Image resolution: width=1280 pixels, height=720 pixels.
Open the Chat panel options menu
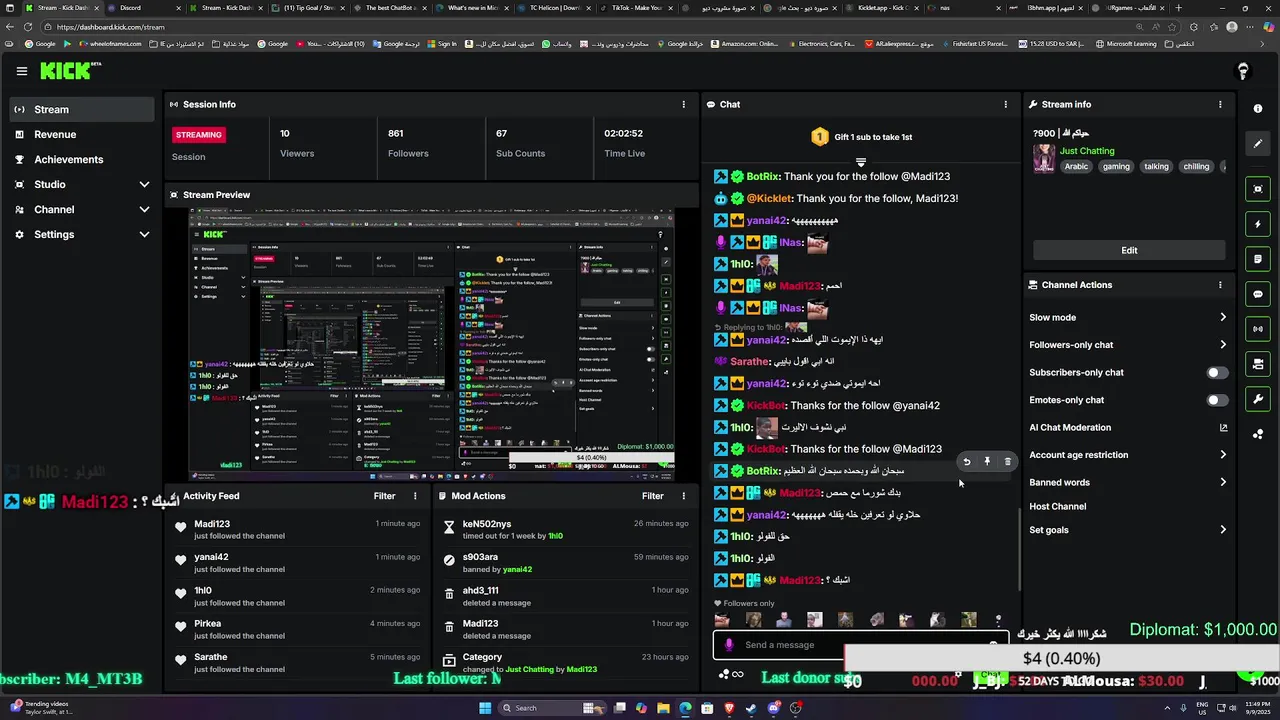click(x=1006, y=104)
